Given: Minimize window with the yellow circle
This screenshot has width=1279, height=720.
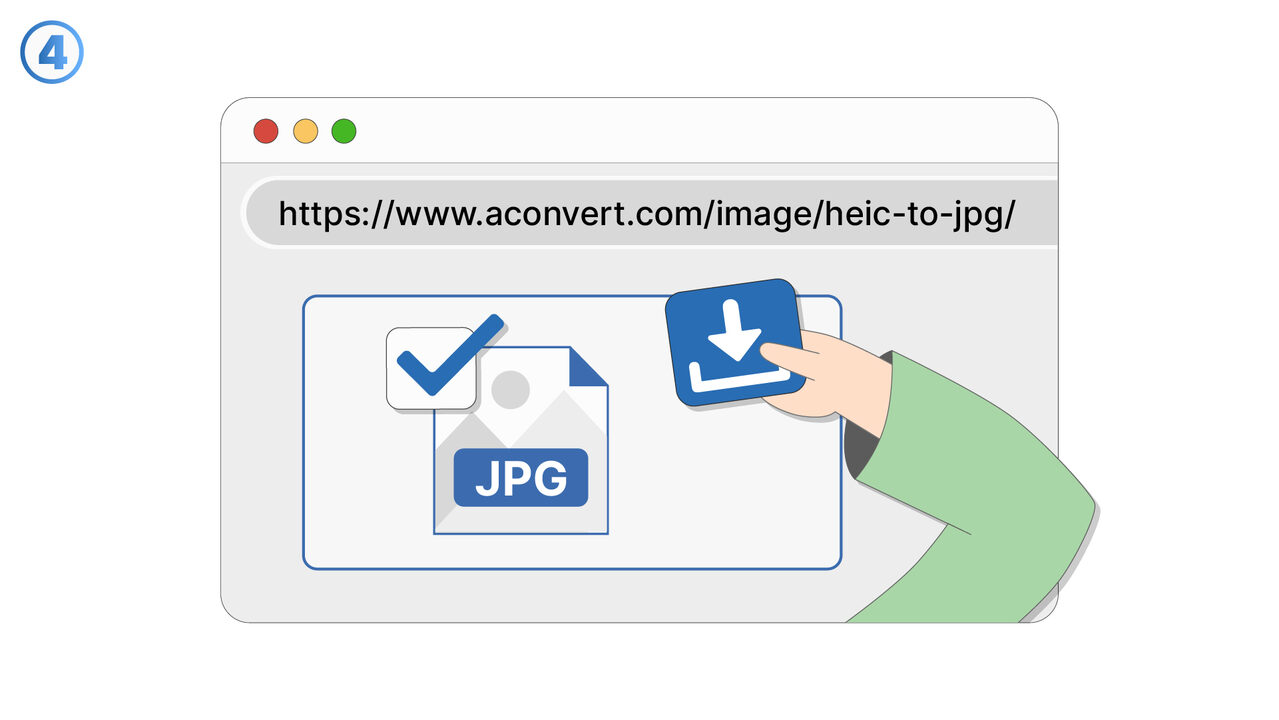Looking at the screenshot, I should [305, 131].
